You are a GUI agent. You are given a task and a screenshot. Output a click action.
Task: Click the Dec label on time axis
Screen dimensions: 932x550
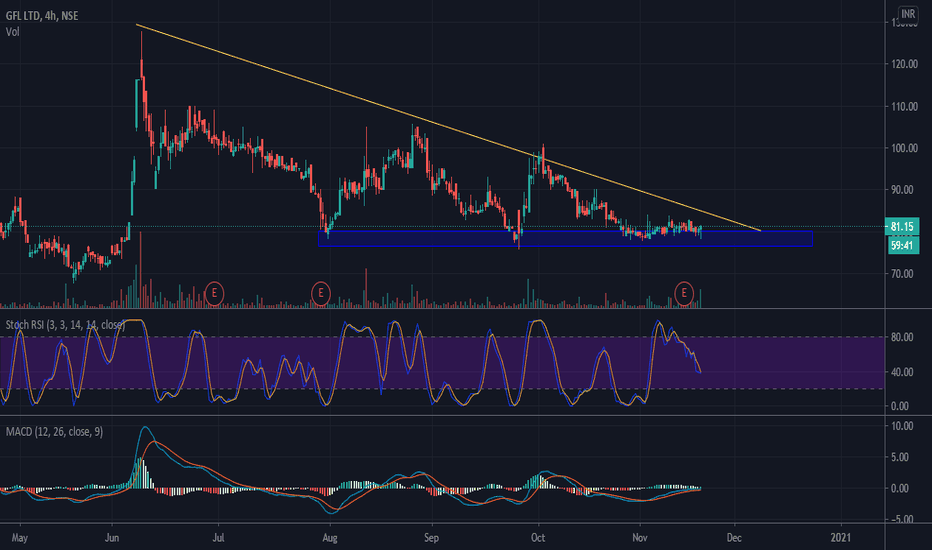(734, 538)
